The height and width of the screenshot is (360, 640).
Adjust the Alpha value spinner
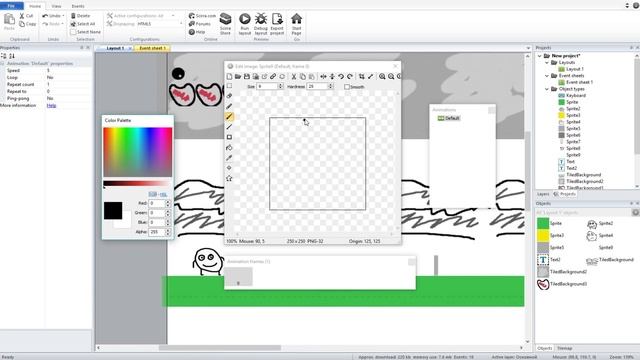click(x=167, y=232)
